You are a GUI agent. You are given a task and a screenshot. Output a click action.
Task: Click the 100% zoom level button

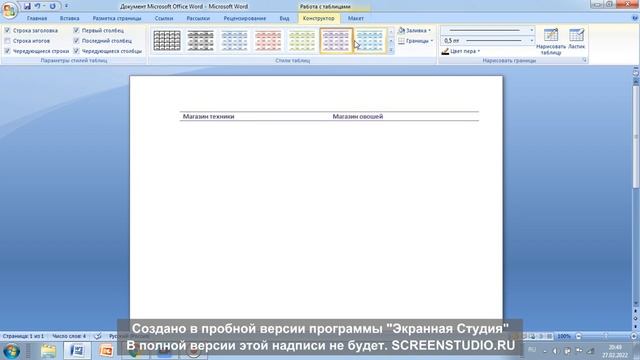pos(564,336)
